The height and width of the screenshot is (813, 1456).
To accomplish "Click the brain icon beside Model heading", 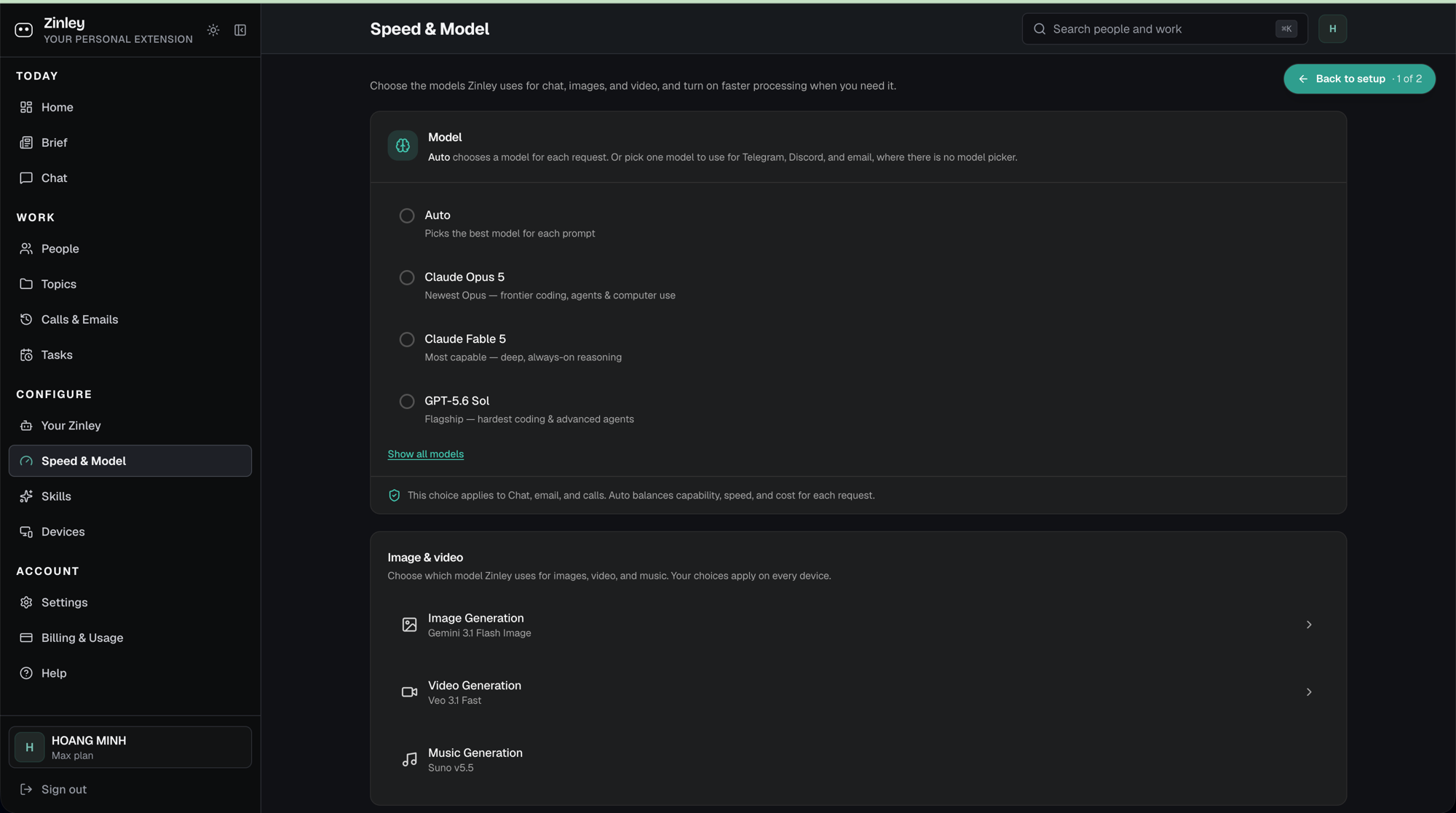I will pos(403,146).
